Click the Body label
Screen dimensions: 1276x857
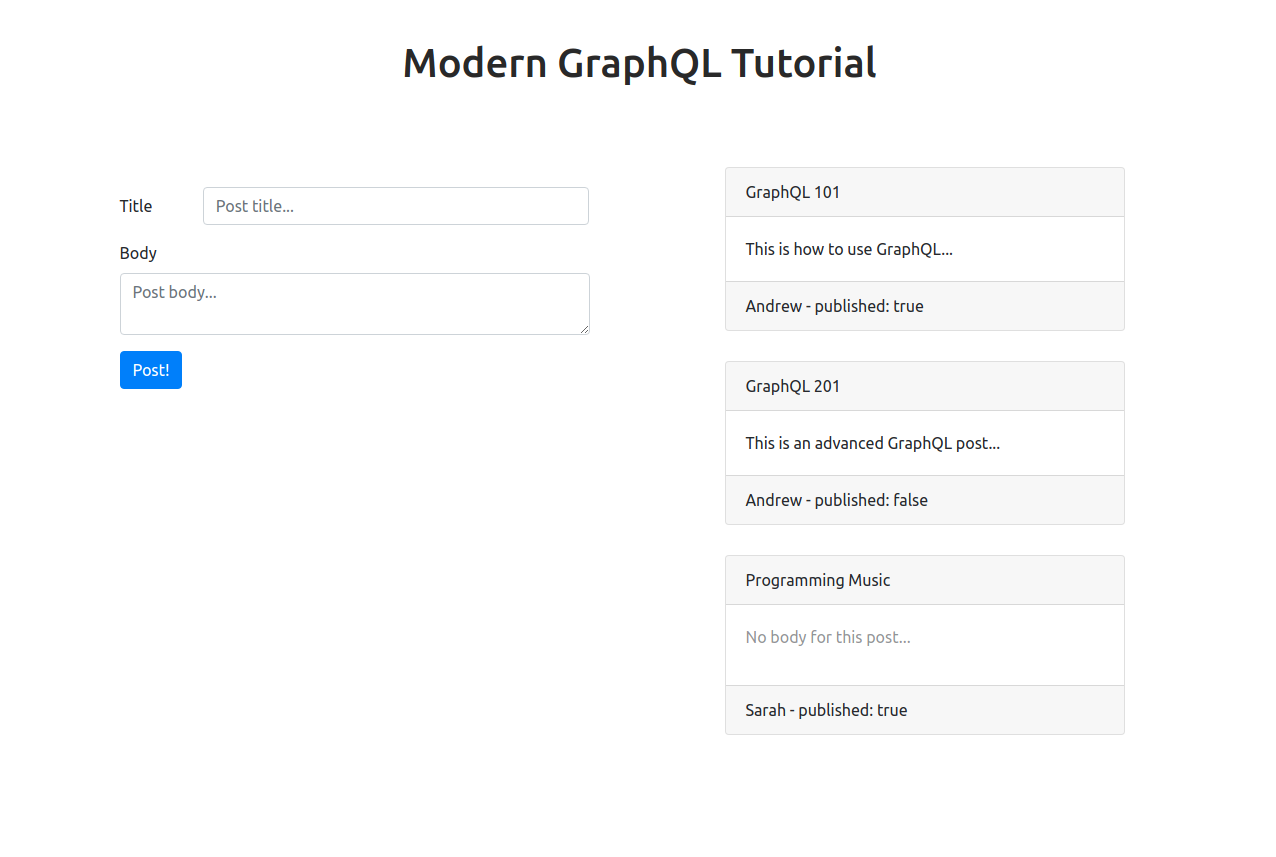(138, 253)
